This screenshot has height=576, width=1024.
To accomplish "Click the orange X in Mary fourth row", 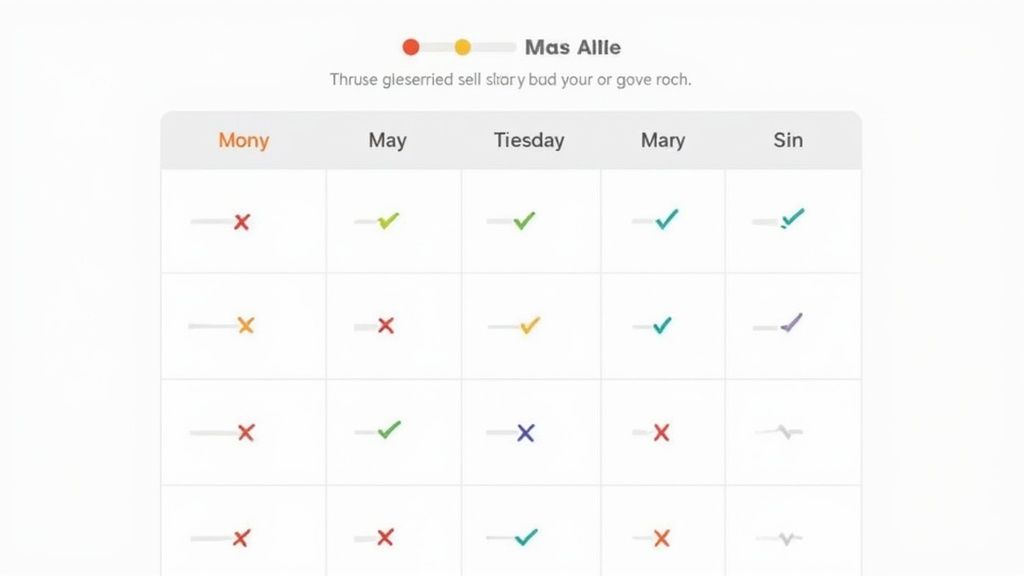I will pyautogui.click(x=661, y=539).
